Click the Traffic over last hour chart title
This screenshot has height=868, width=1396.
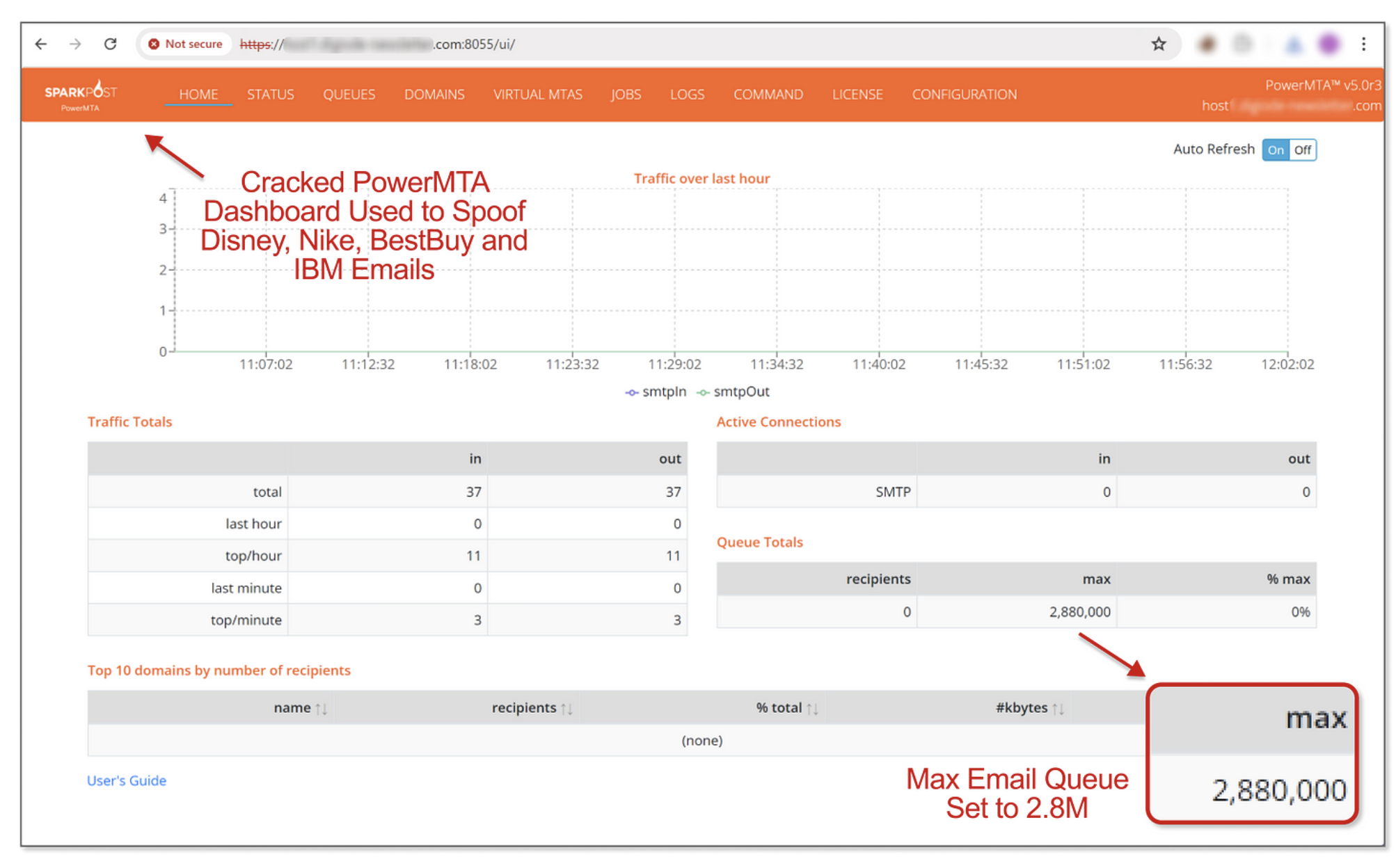701,179
